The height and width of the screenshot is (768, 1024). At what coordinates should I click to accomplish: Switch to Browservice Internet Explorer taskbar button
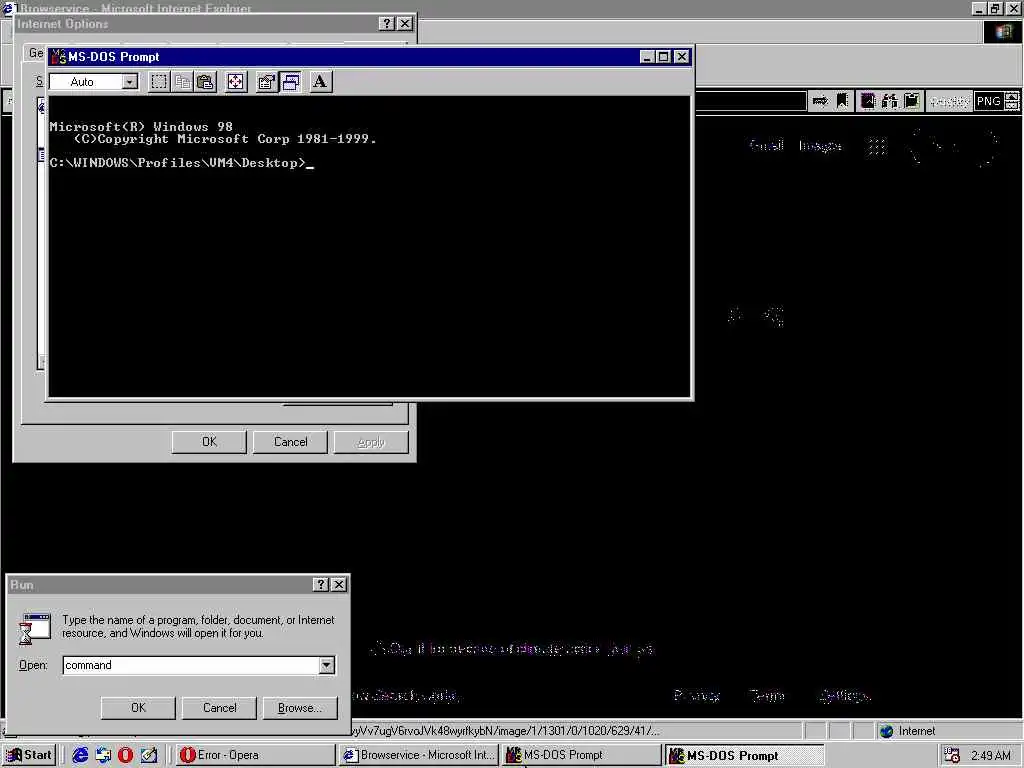coord(419,755)
